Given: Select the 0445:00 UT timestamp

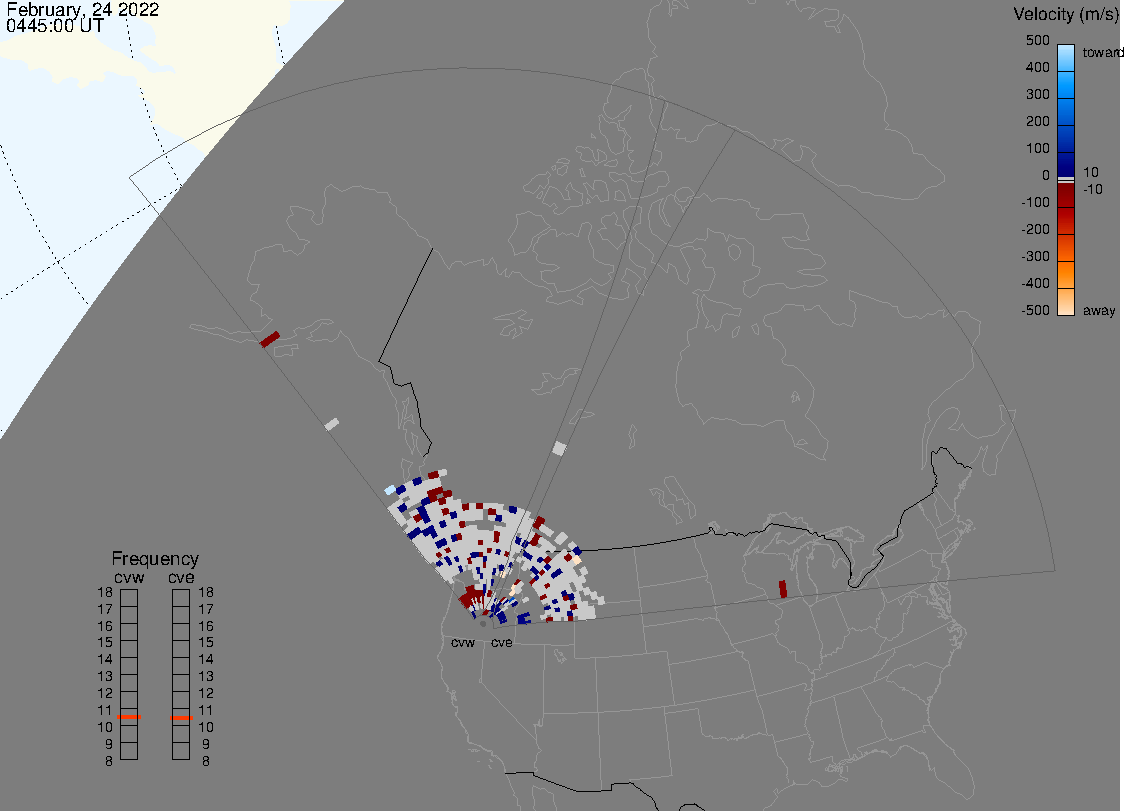Looking at the screenshot, I should click(55, 27).
